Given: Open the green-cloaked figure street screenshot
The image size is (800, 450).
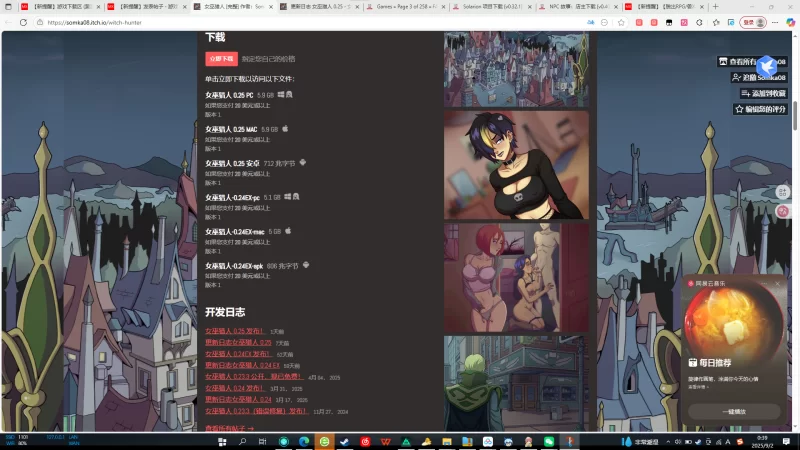Looking at the screenshot, I should coord(516,384).
